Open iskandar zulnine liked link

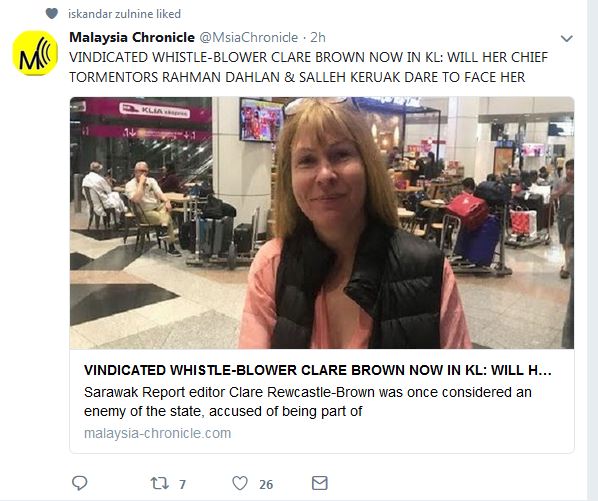(124, 14)
